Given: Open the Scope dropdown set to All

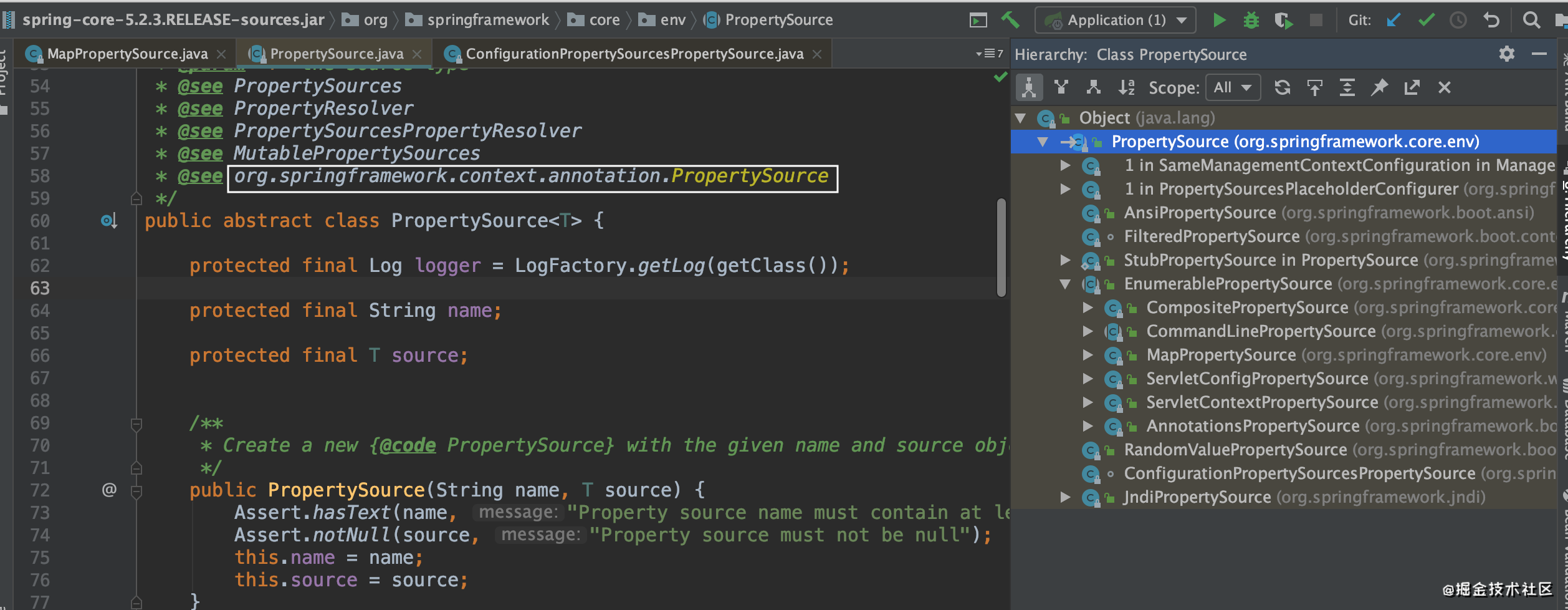Looking at the screenshot, I should (1232, 87).
